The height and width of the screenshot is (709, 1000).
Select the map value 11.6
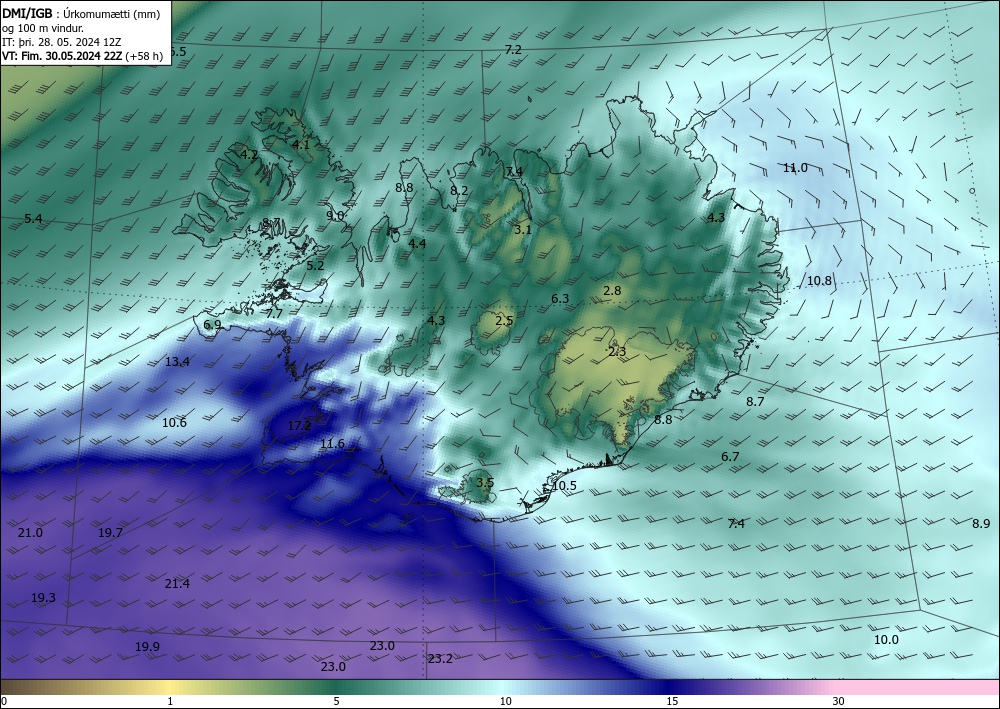pyautogui.click(x=332, y=444)
